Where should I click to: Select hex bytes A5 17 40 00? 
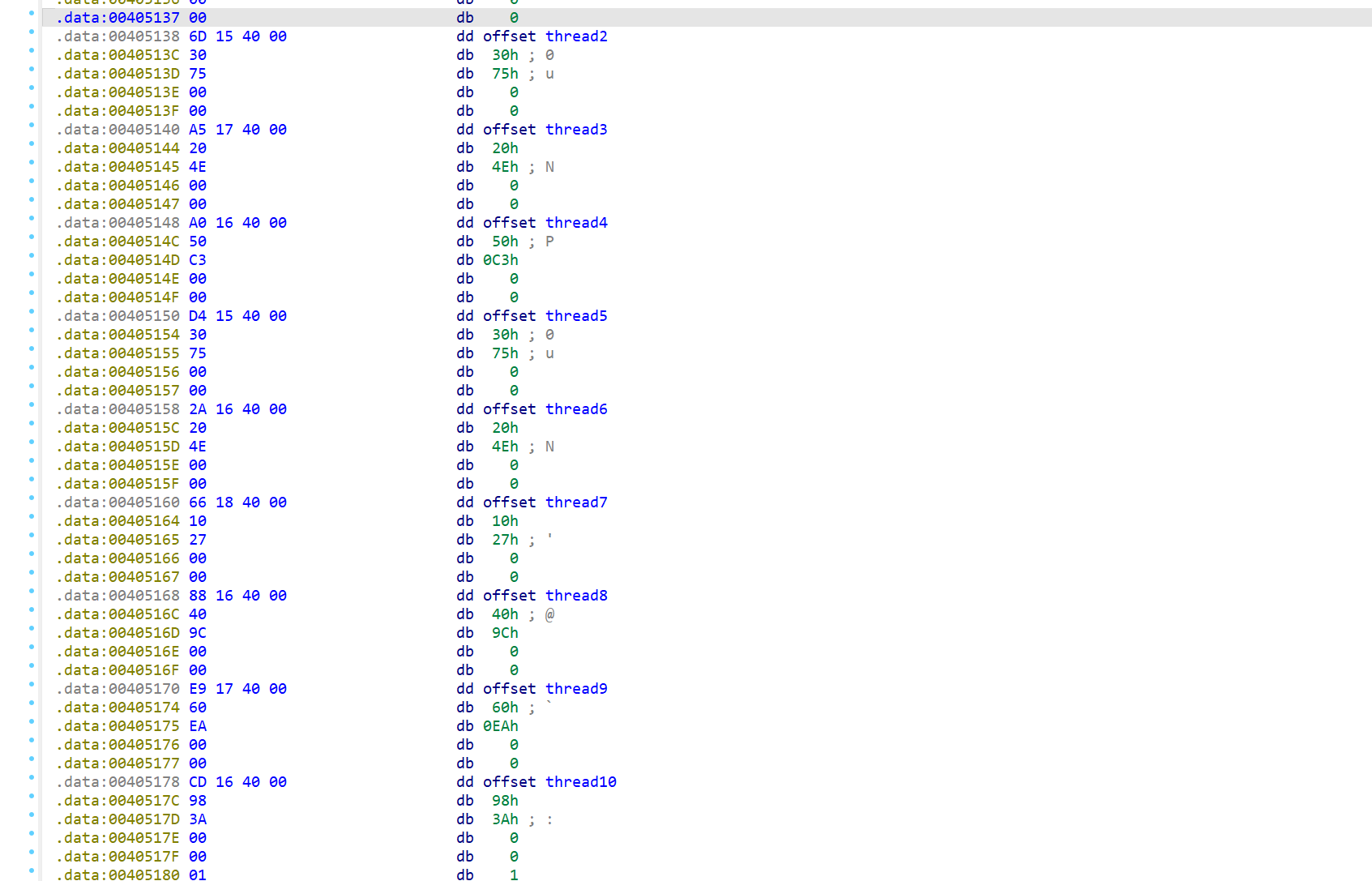pyautogui.click(x=237, y=130)
